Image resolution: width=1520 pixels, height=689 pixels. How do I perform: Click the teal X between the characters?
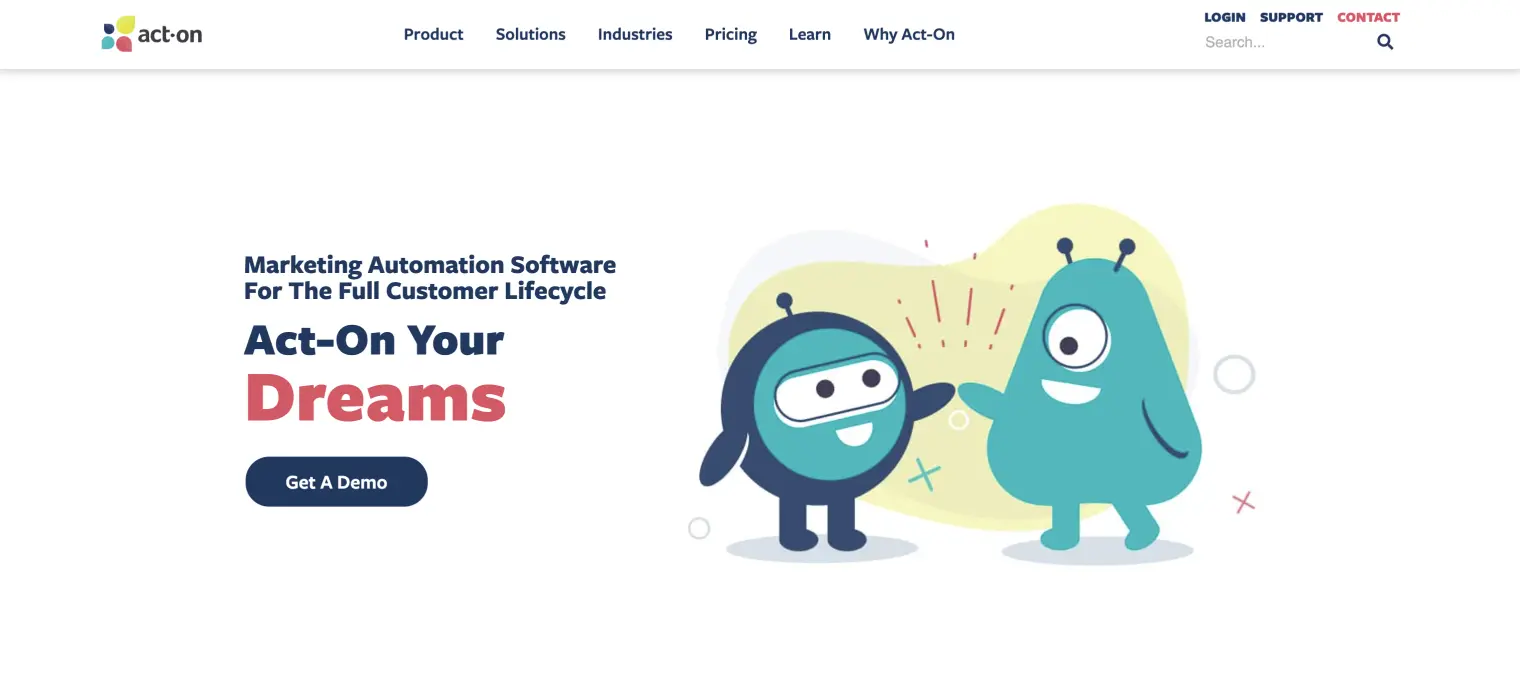pyautogui.click(x=925, y=474)
